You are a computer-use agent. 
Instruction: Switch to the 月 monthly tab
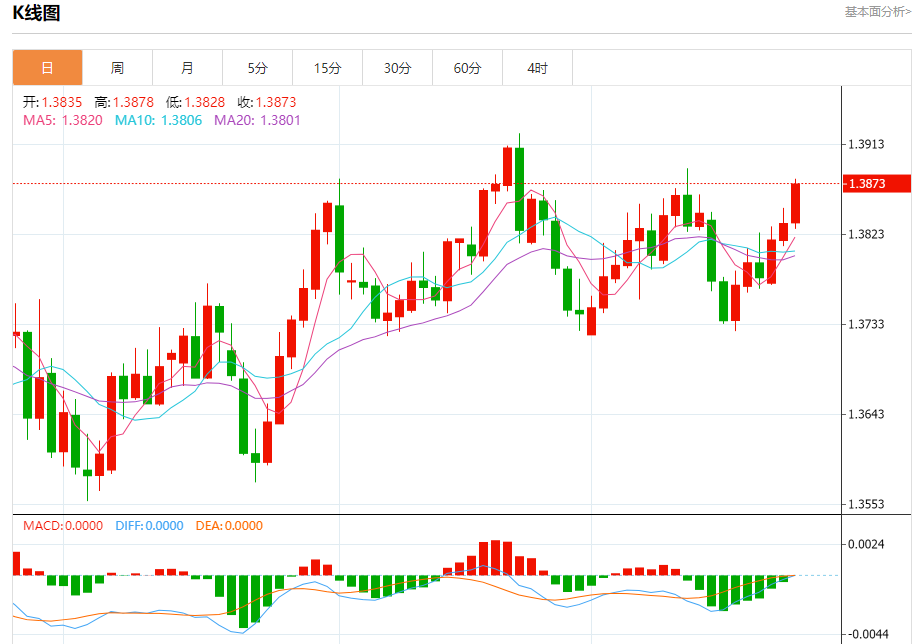[188, 68]
